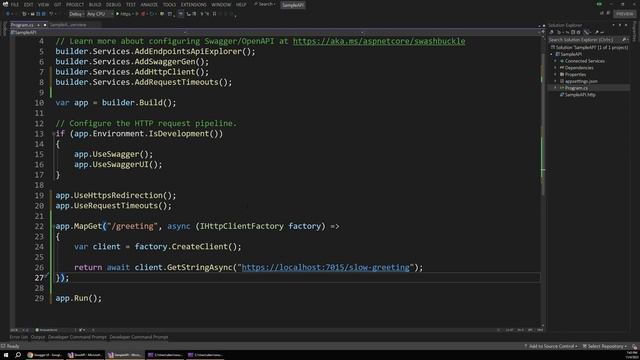The width and height of the screenshot is (640, 360).
Task: Click the Properties folder icon
Action: [562, 74]
